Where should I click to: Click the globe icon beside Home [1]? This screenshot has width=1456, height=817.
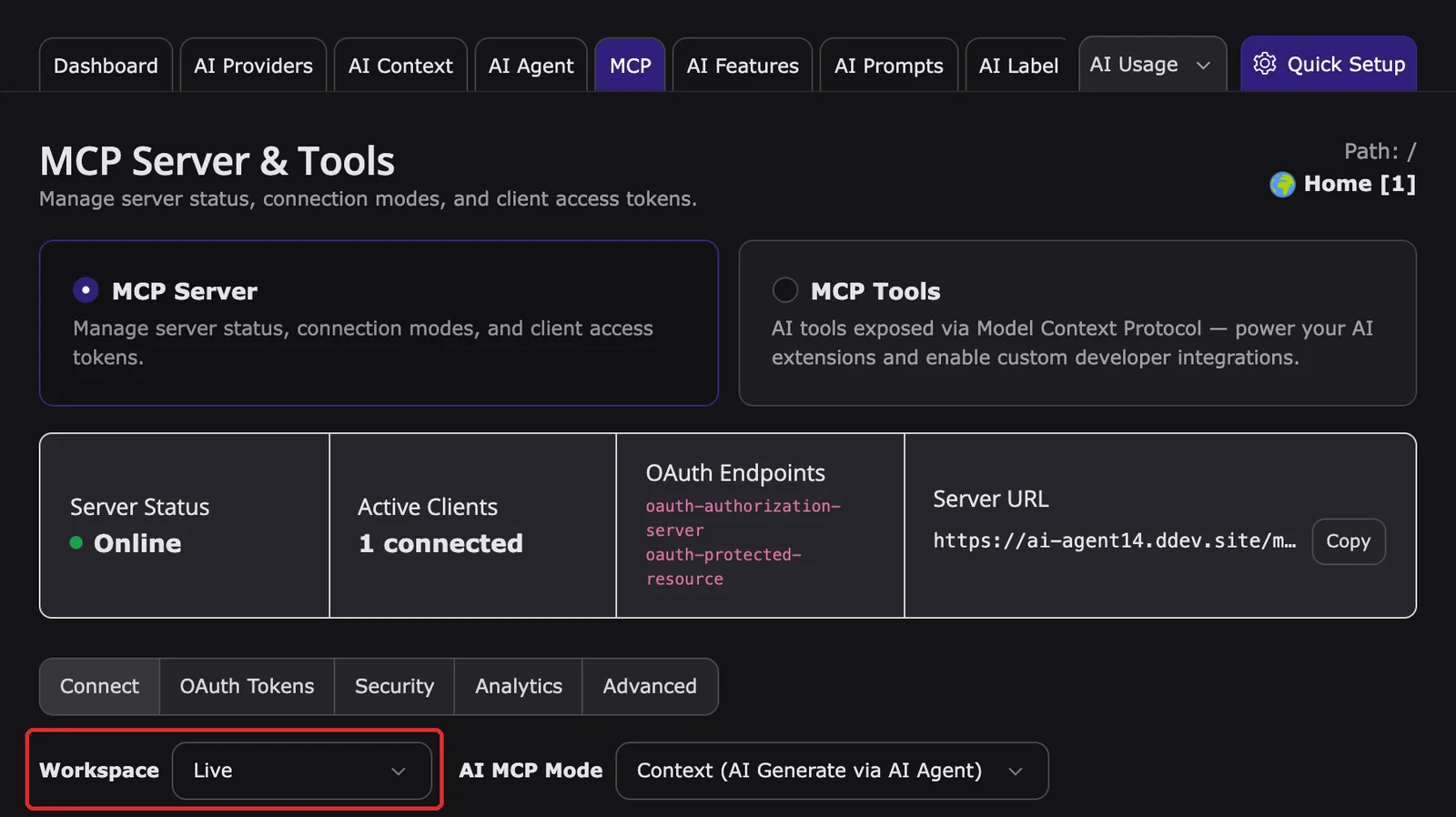(1282, 184)
